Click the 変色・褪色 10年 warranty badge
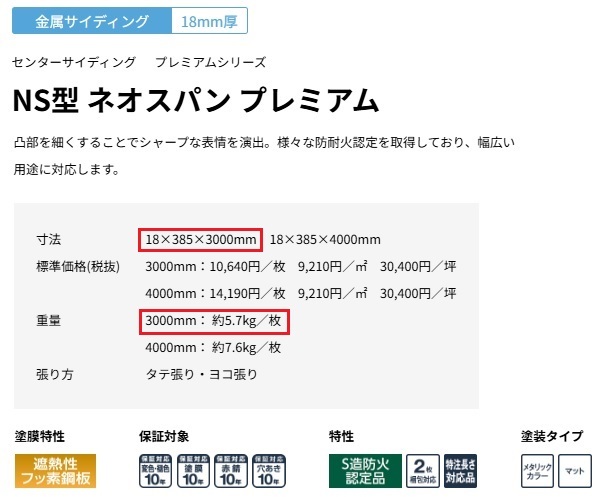The width and height of the screenshot is (604, 497). click(x=155, y=471)
